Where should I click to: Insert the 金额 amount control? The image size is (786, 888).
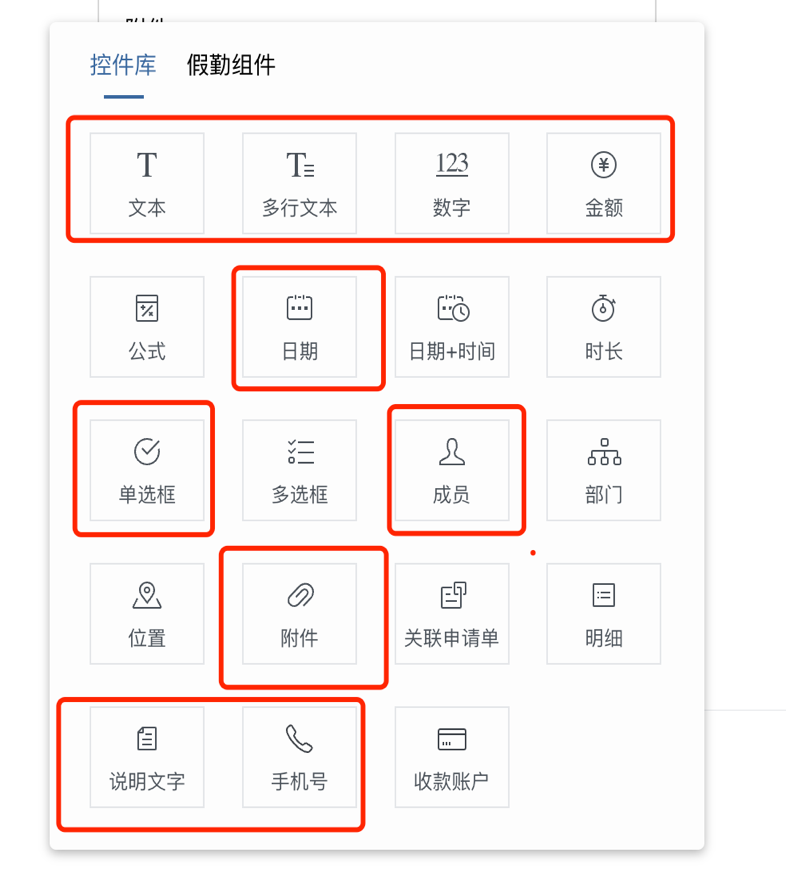tap(604, 183)
